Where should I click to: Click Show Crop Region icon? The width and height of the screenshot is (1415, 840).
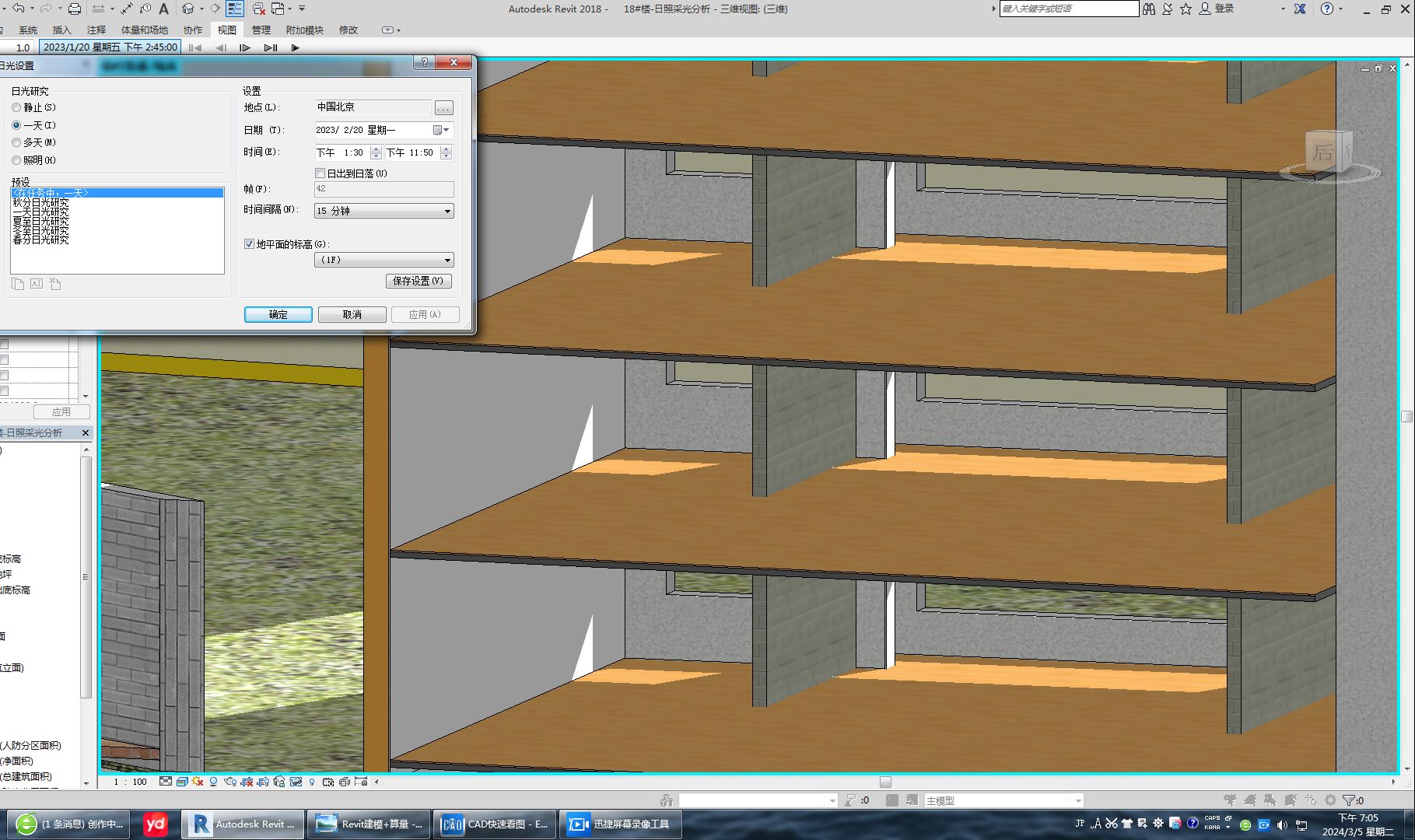263,782
